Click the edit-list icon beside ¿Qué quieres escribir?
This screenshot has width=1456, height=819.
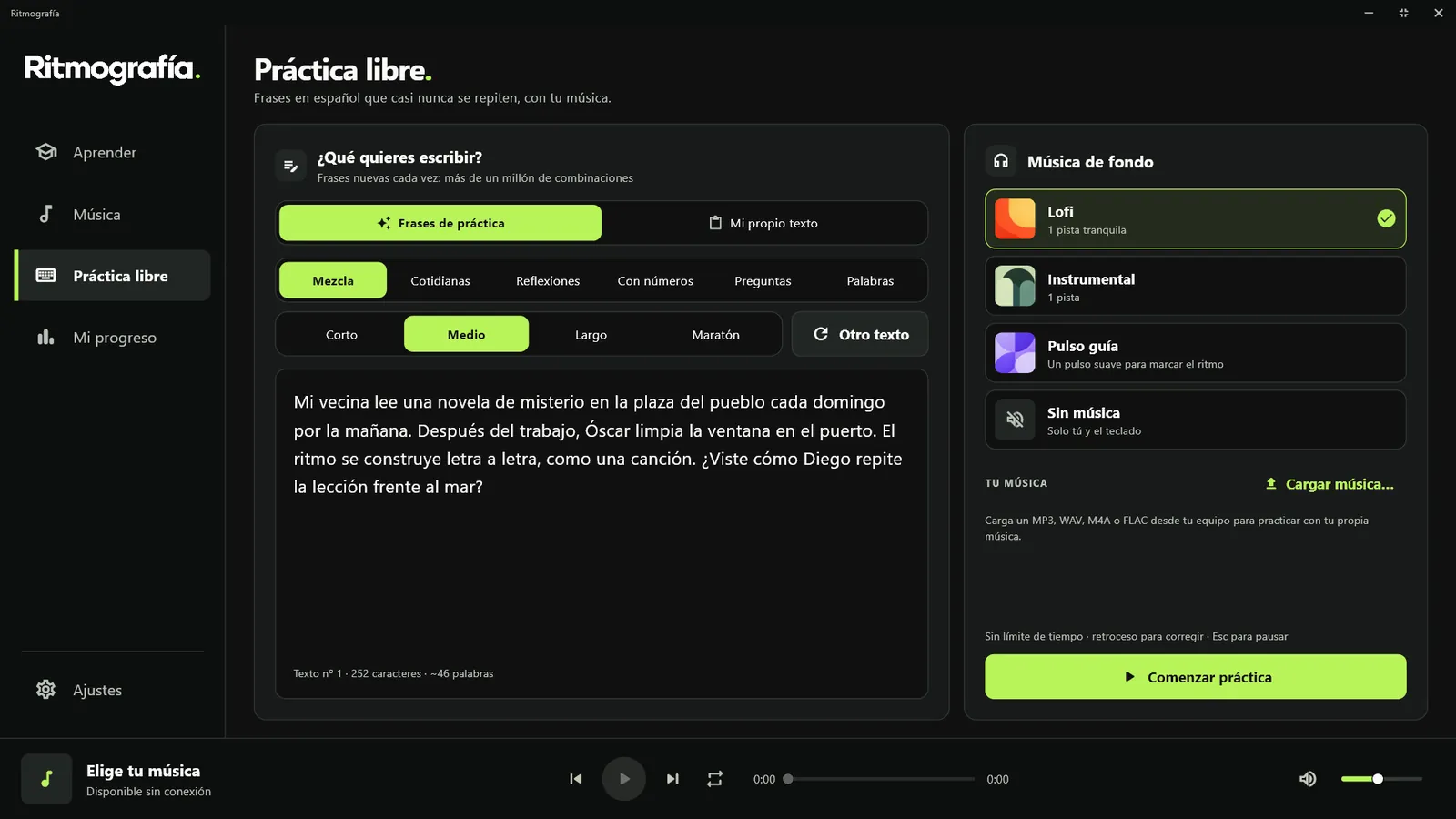tap(291, 166)
